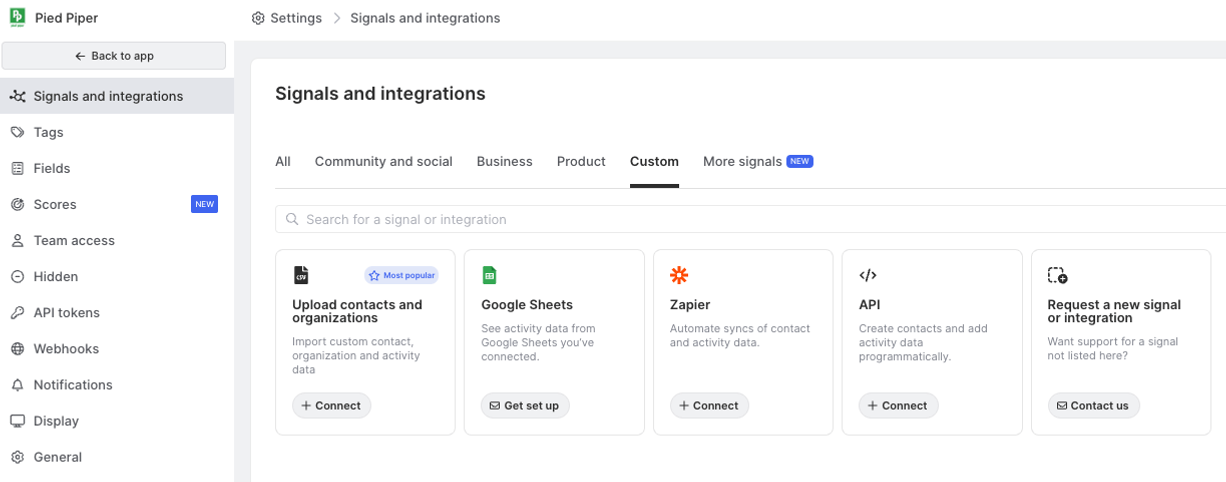Connect the Zapier integration
The height and width of the screenshot is (482, 1226).
[x=709, y=405]
